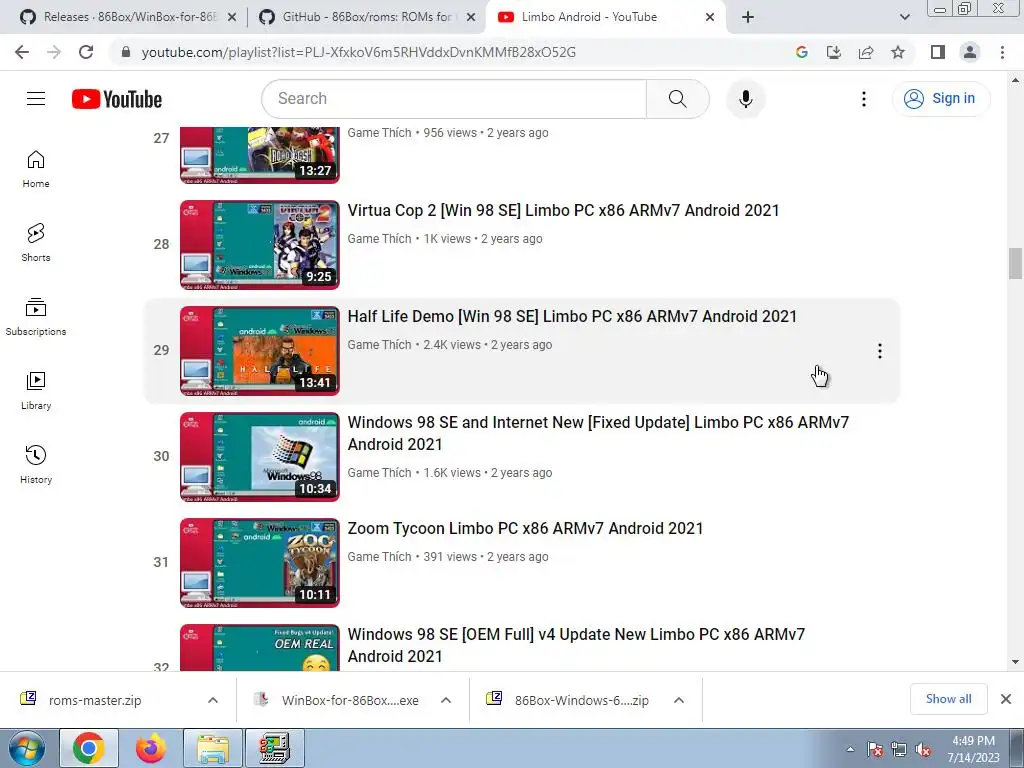Viewport: 1024px width, 768px height.
Task: Open the Virtua Cop 2 thumbnail
Action: pos(260,245)
